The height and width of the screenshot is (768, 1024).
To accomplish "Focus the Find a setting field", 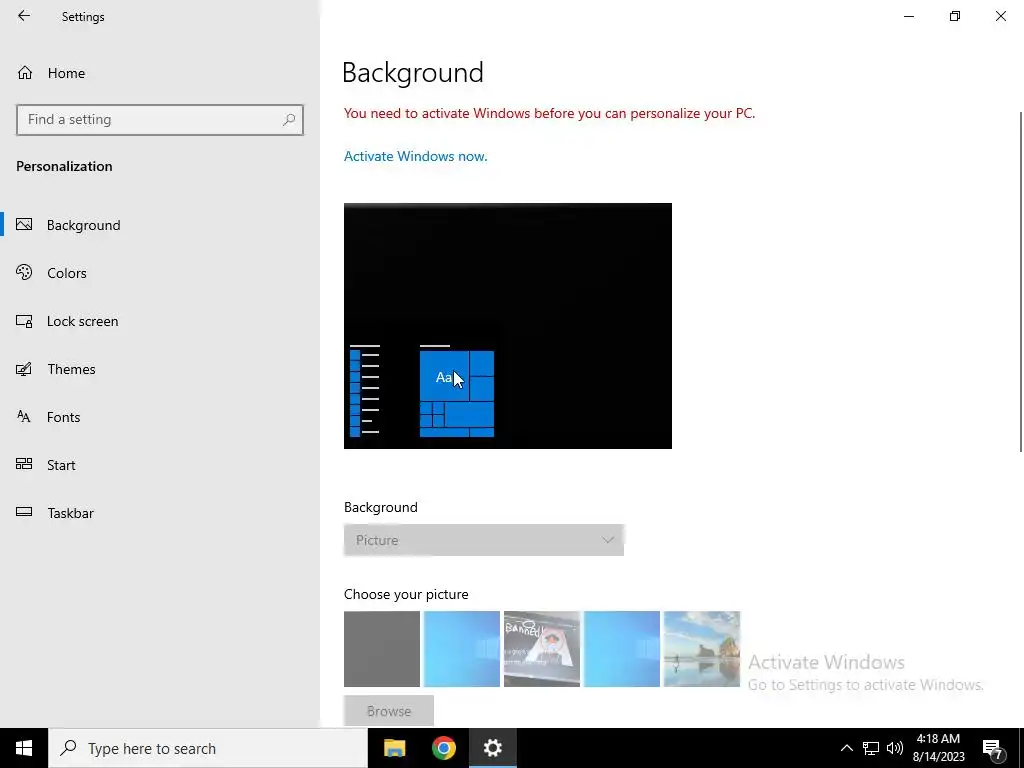I will (x=159, y=120).
